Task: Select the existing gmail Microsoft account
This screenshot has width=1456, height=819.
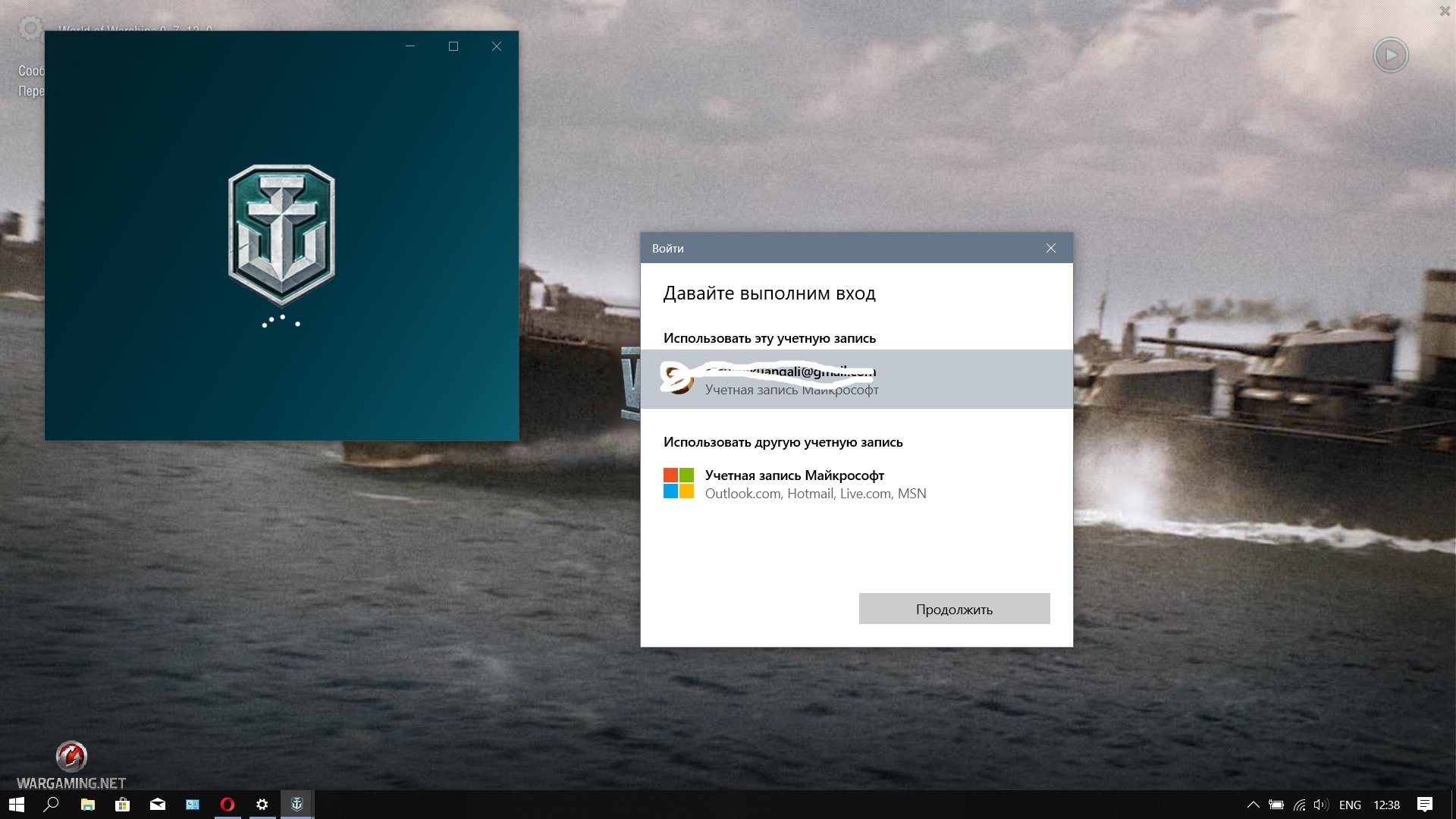Action: pos(856,379)
